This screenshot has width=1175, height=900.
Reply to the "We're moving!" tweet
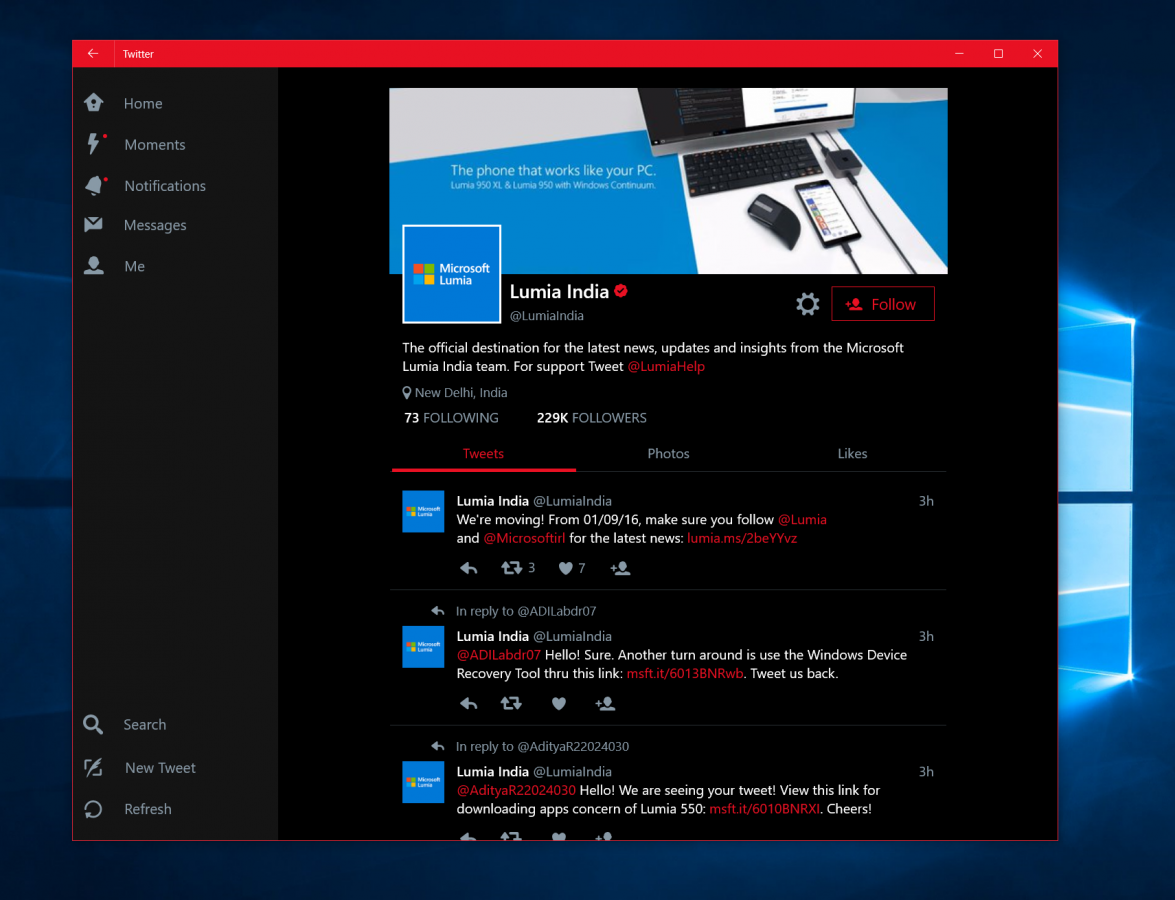468,568
